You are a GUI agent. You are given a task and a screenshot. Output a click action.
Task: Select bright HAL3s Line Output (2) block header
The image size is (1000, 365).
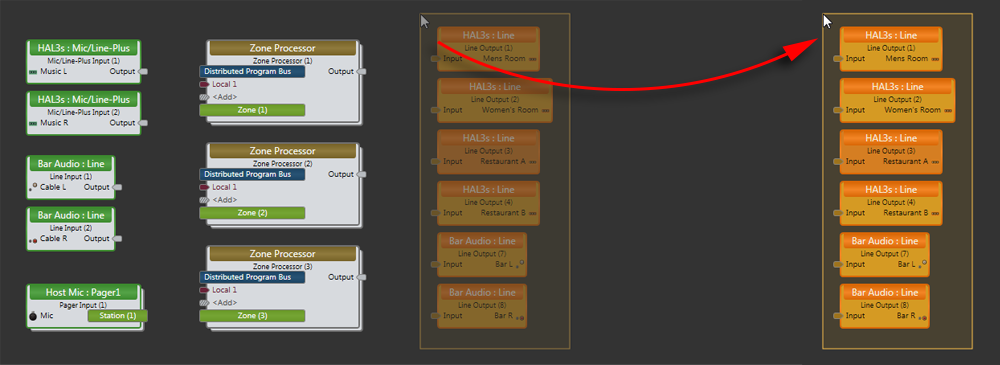coord(897,87)
